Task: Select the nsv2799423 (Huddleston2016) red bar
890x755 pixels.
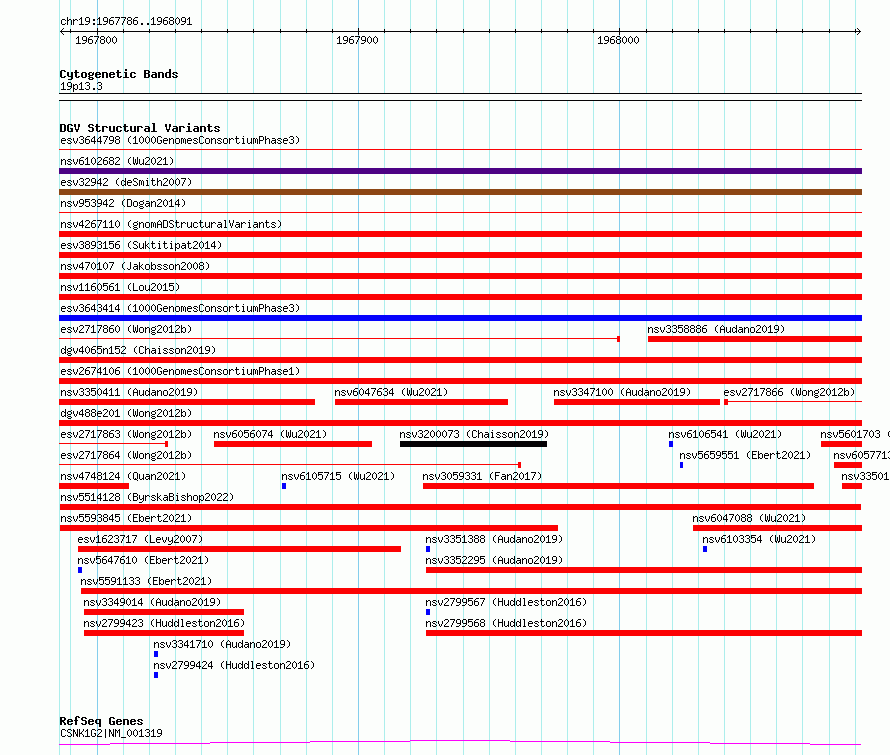Action: 164,633
